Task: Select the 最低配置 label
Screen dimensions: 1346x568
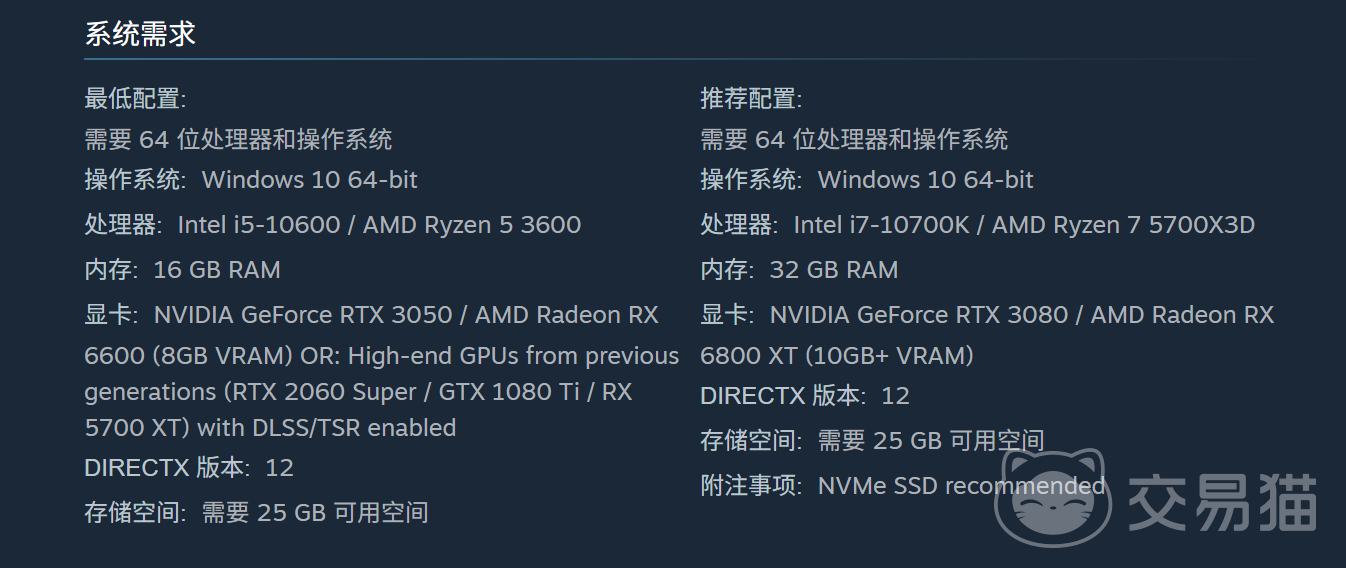Action: click(135, 99)
